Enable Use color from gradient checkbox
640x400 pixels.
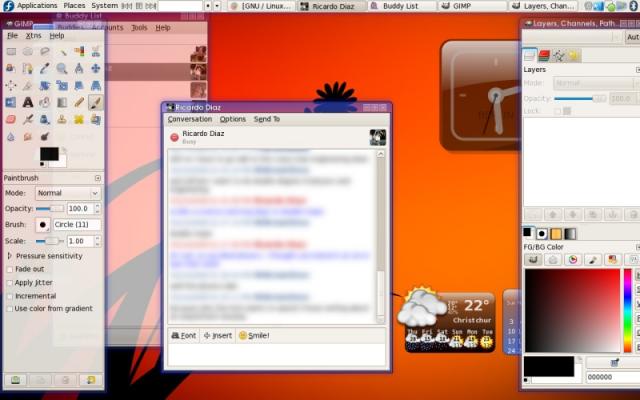pyautogui.click(x=10, y=309)
